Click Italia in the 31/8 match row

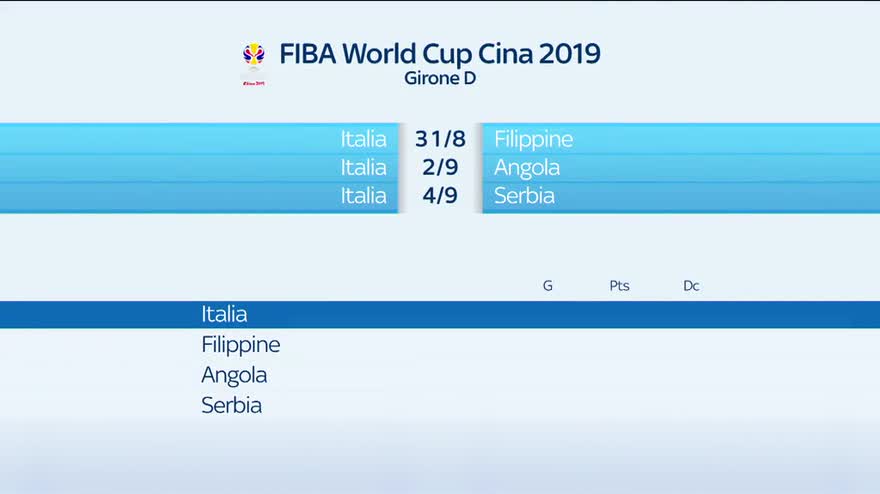[363, 139]
